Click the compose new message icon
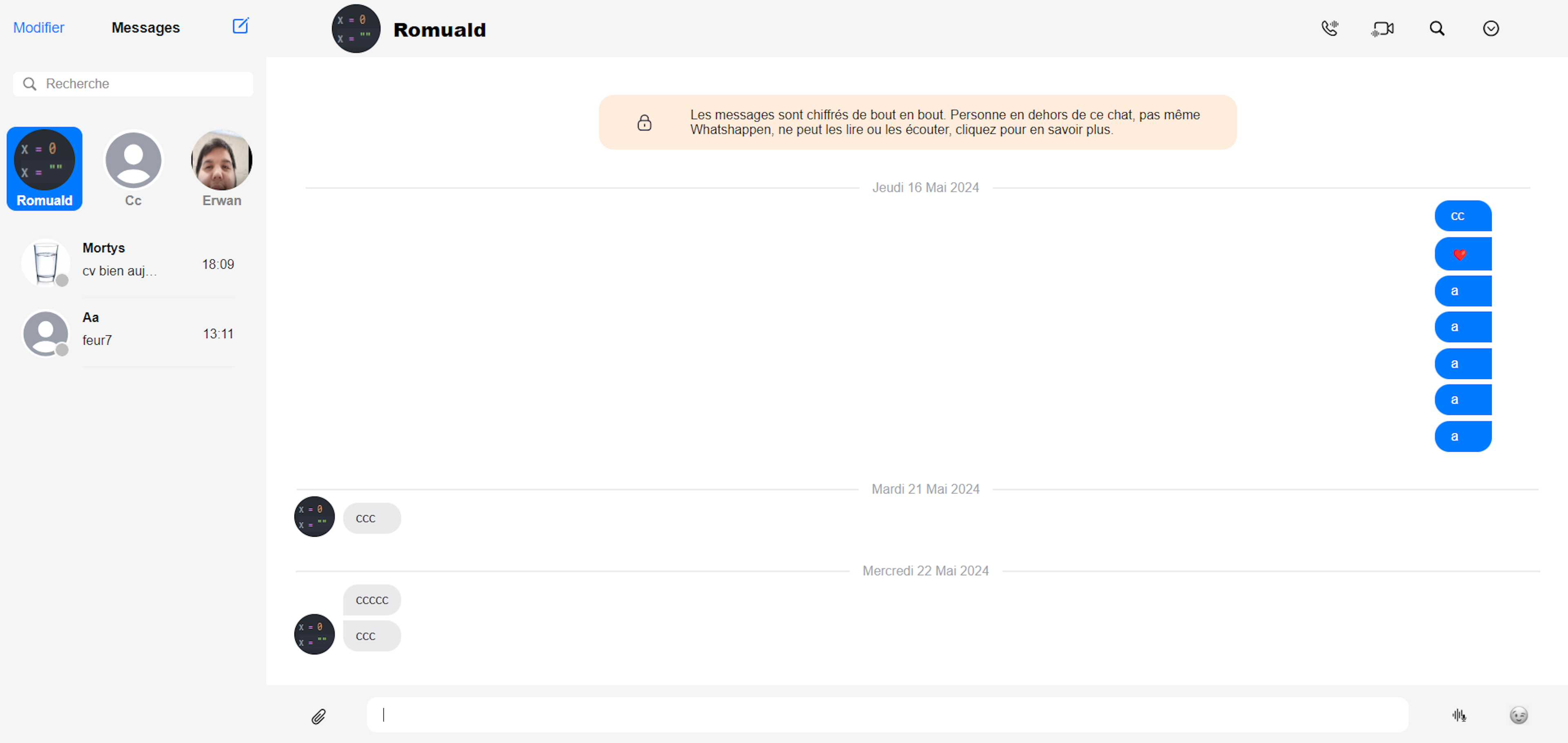This screenshot has width=1568, height=743. click(x=241, y=26)
